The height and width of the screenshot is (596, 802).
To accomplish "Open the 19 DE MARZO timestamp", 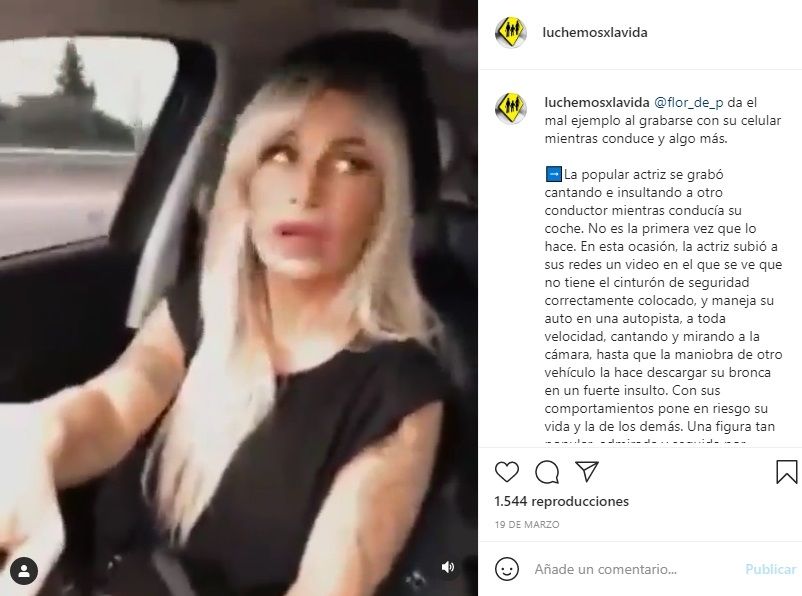I will point(527,524).
